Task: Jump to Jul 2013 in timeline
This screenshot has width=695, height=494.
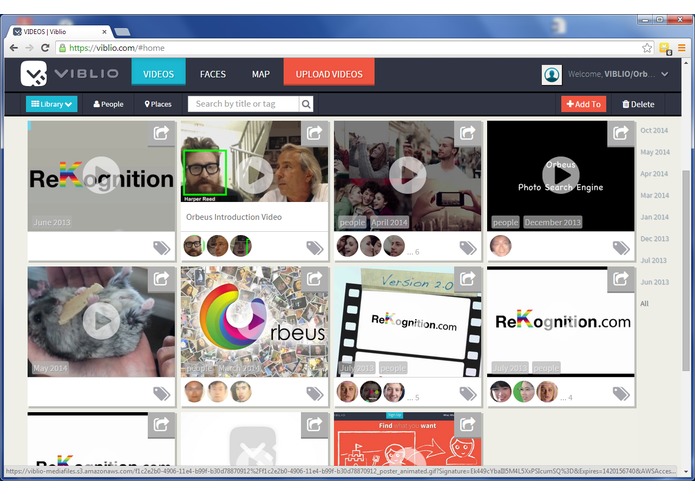Action: click(x=653, y=261)
